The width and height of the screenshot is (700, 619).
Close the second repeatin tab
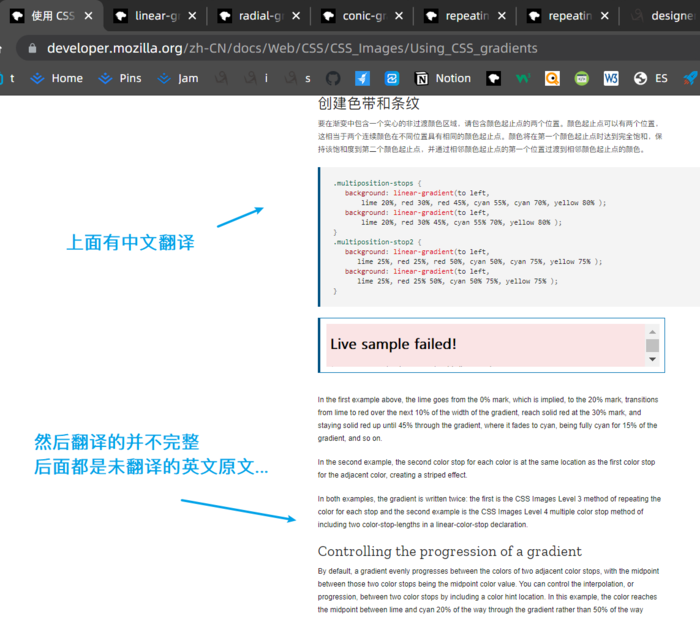[x=604, y=16]
